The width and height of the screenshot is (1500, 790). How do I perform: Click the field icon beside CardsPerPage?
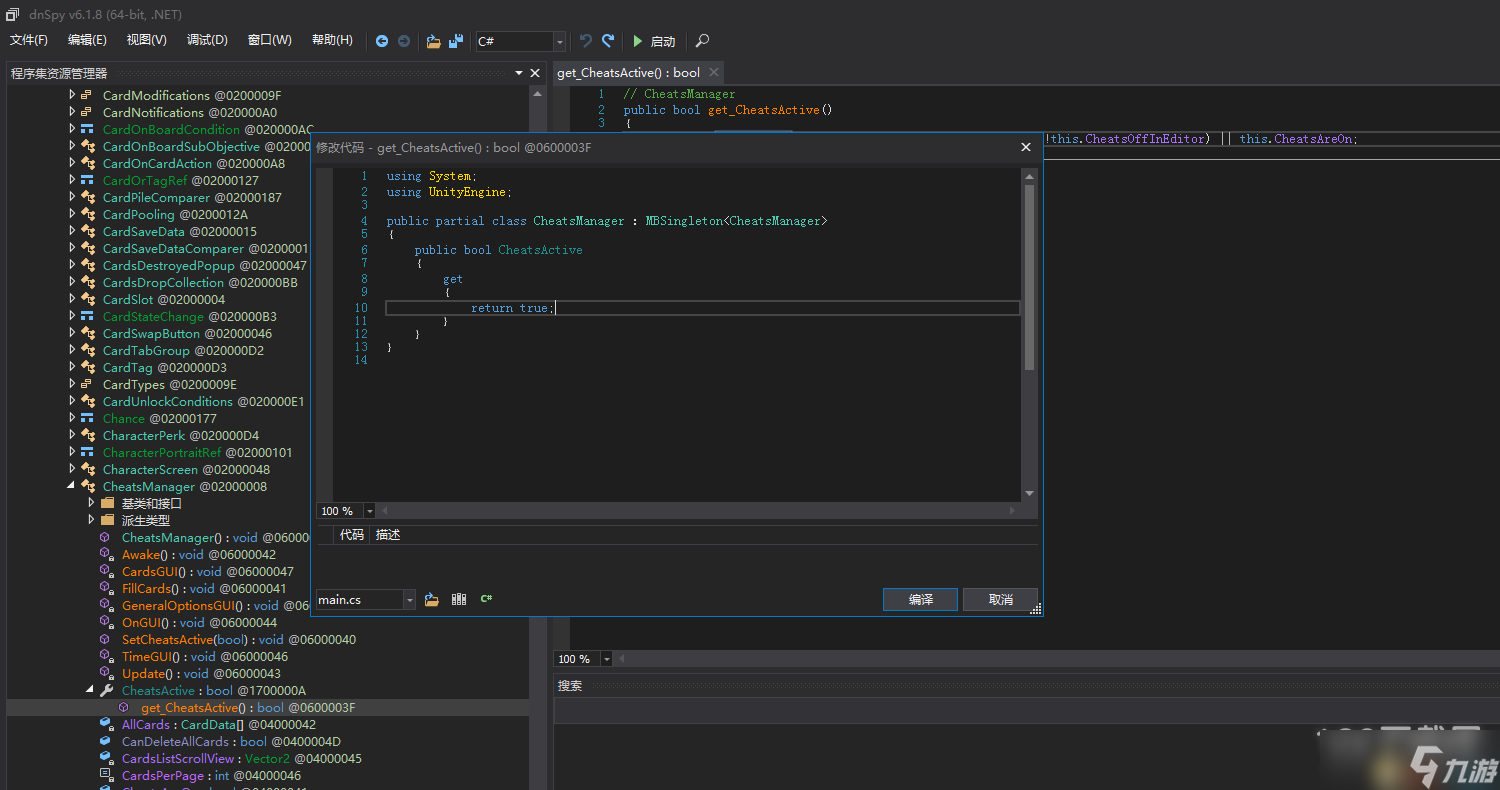(x=106, y=775)
